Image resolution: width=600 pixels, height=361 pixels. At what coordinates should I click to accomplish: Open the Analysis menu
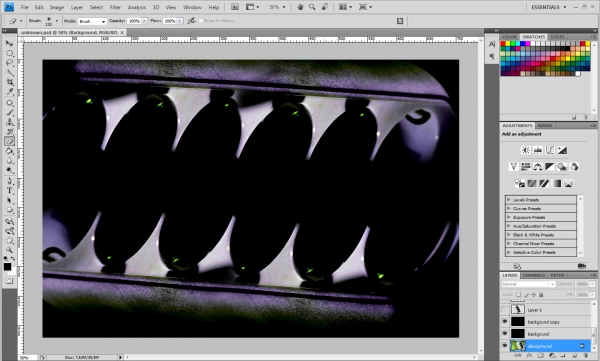point(137,7)
